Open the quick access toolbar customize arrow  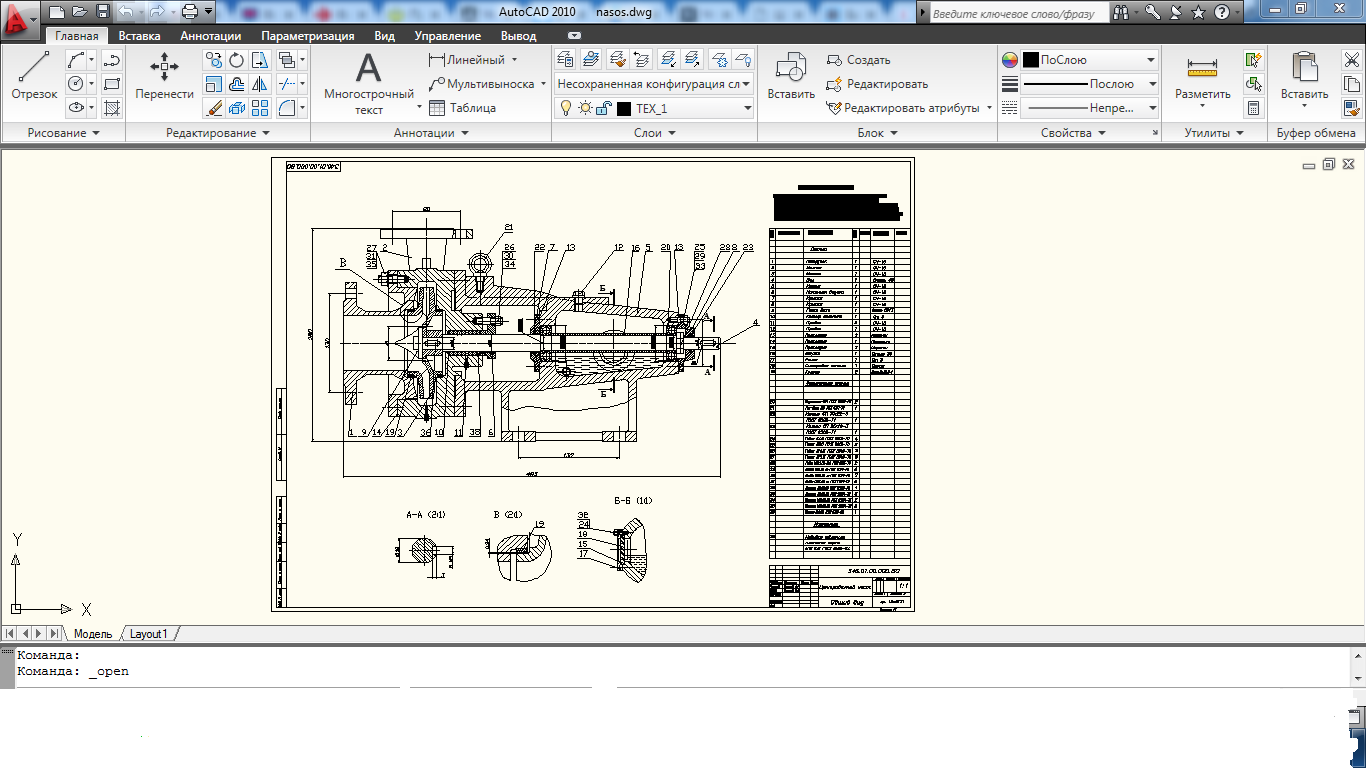click(x=208, y=12)
